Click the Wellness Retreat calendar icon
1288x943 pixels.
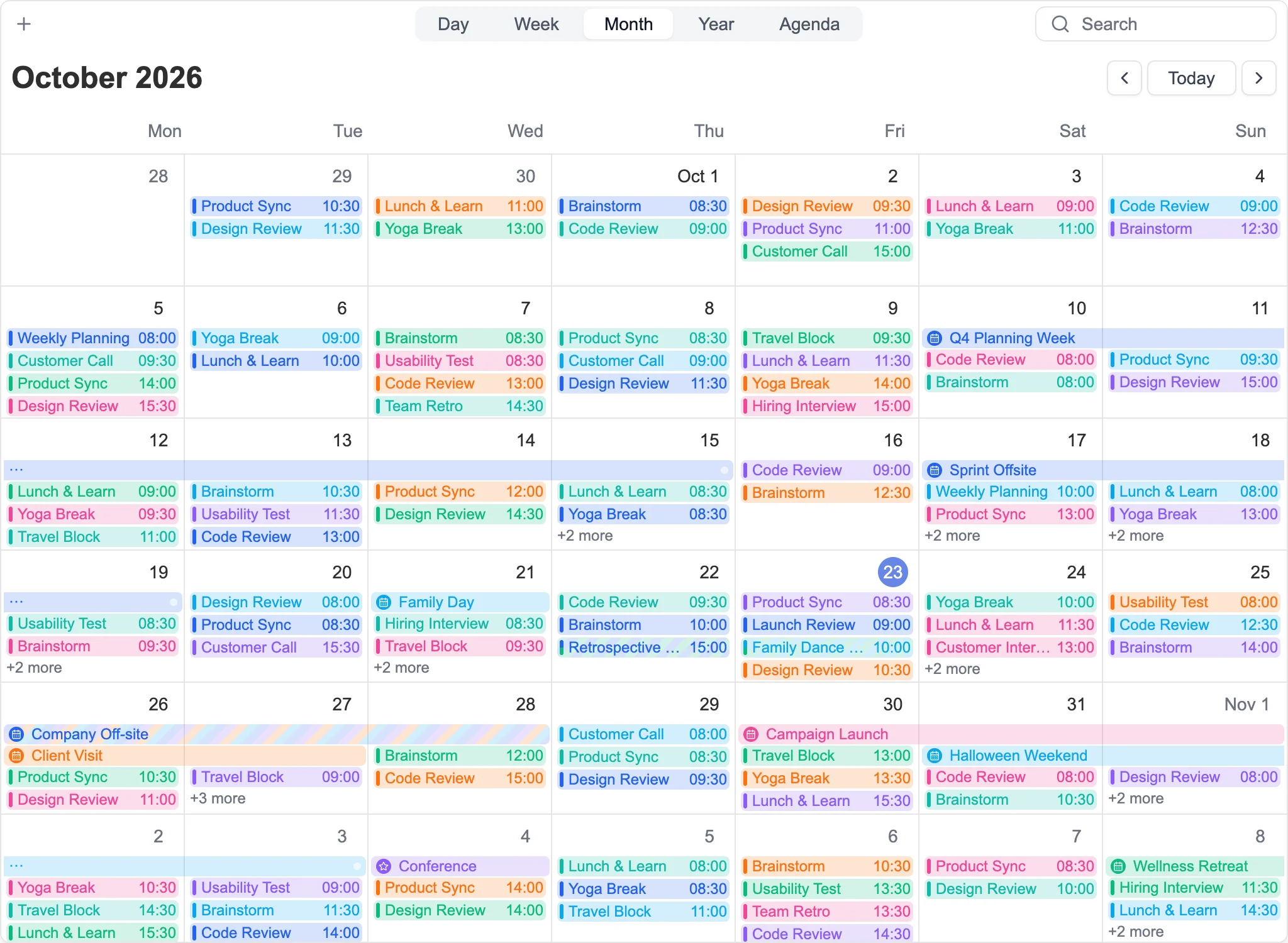click(1118, 866)
